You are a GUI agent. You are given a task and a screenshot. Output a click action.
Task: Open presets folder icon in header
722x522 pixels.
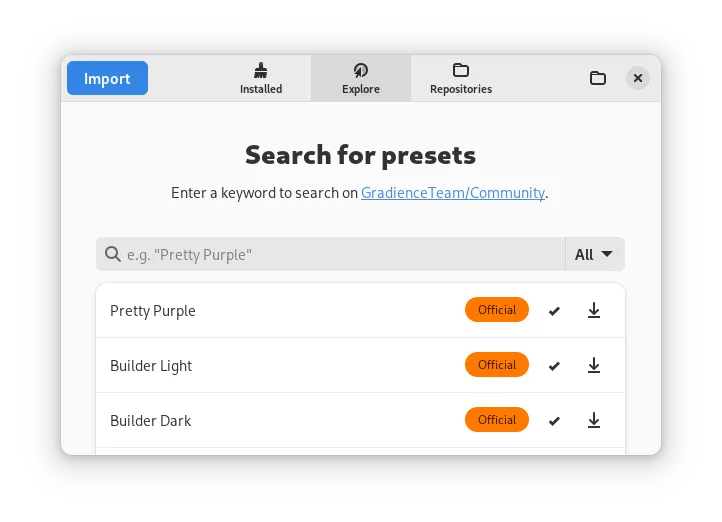tap(598, 78)
